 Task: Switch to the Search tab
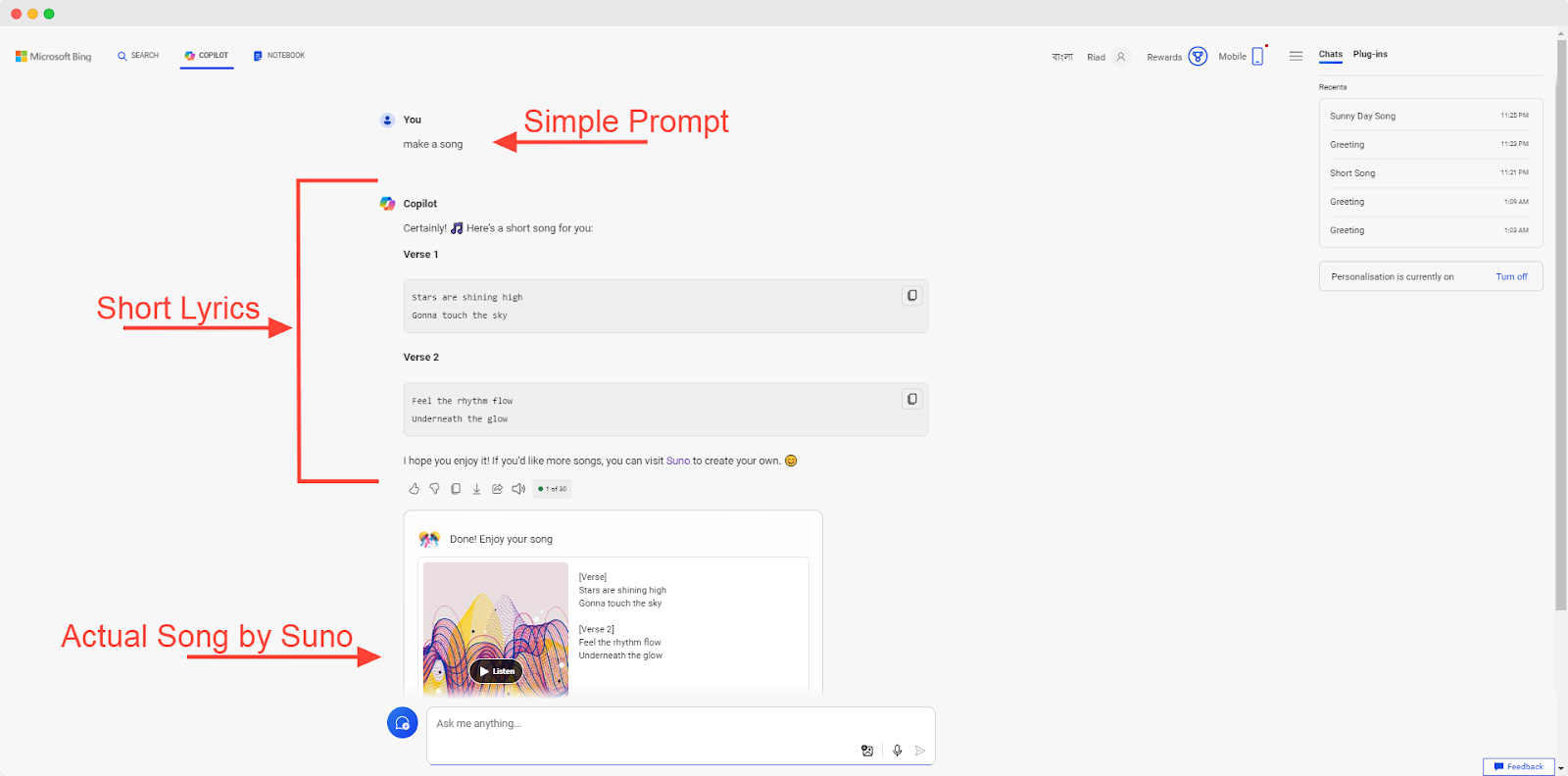138,56
